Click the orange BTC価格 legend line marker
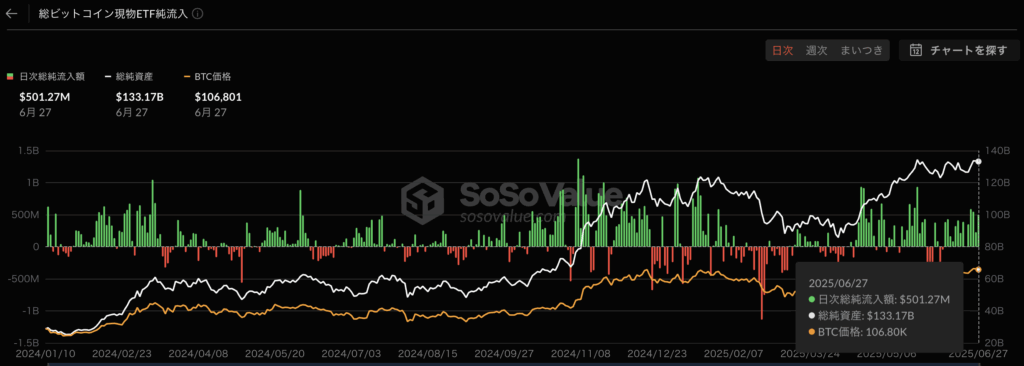The image size is (1024, 366). pos(187,77)
